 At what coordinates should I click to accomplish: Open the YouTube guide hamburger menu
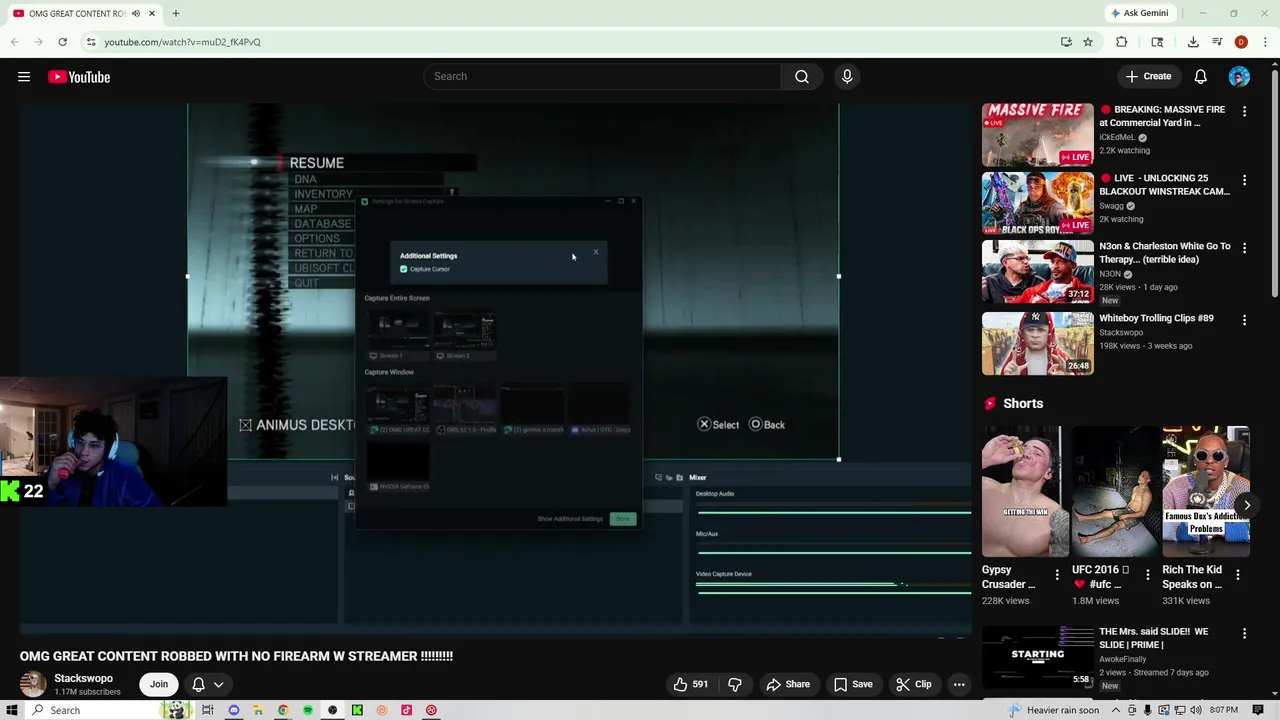pyautogui.click(x=24, y=77)
